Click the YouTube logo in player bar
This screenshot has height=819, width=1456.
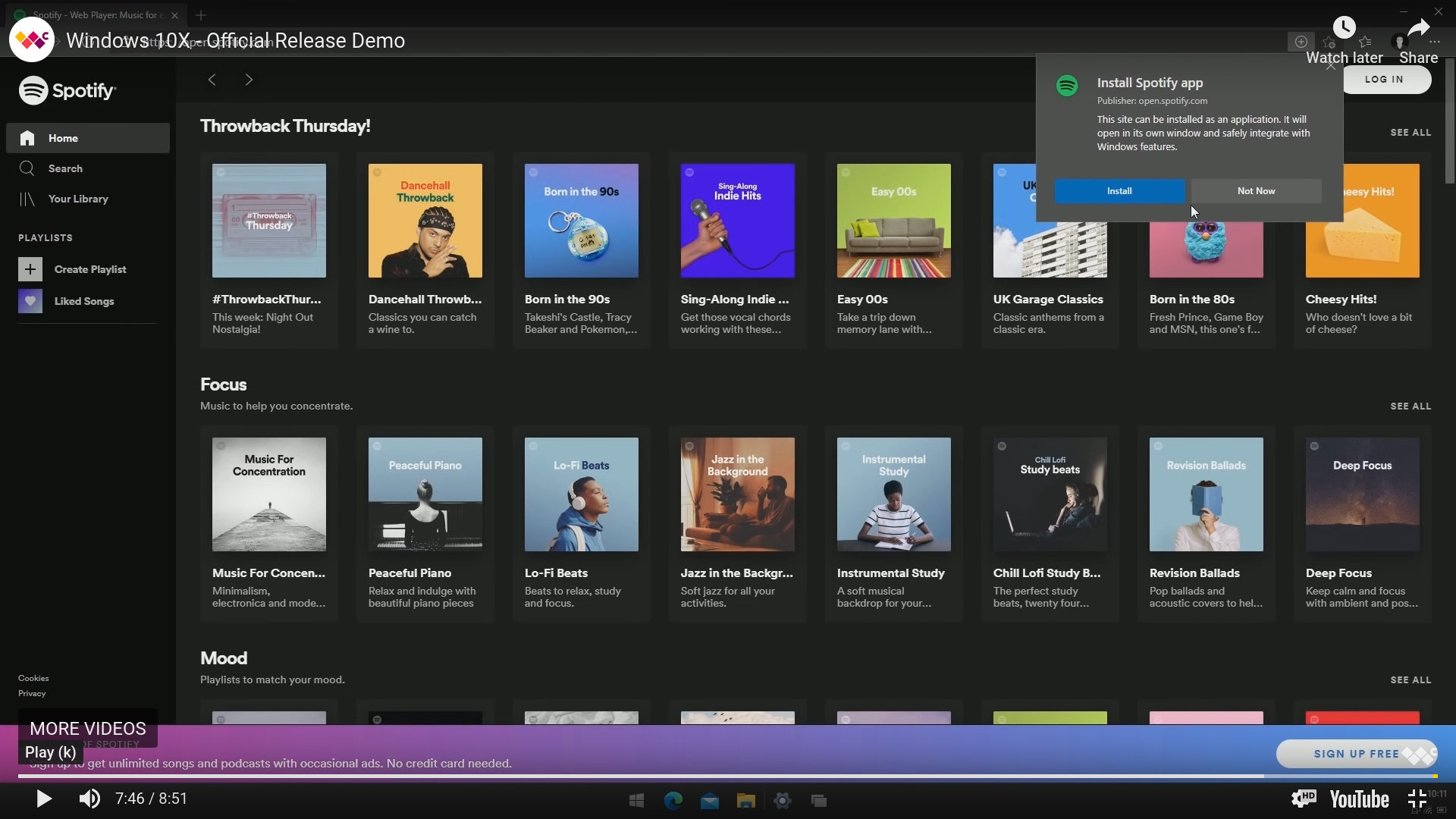1359,799
